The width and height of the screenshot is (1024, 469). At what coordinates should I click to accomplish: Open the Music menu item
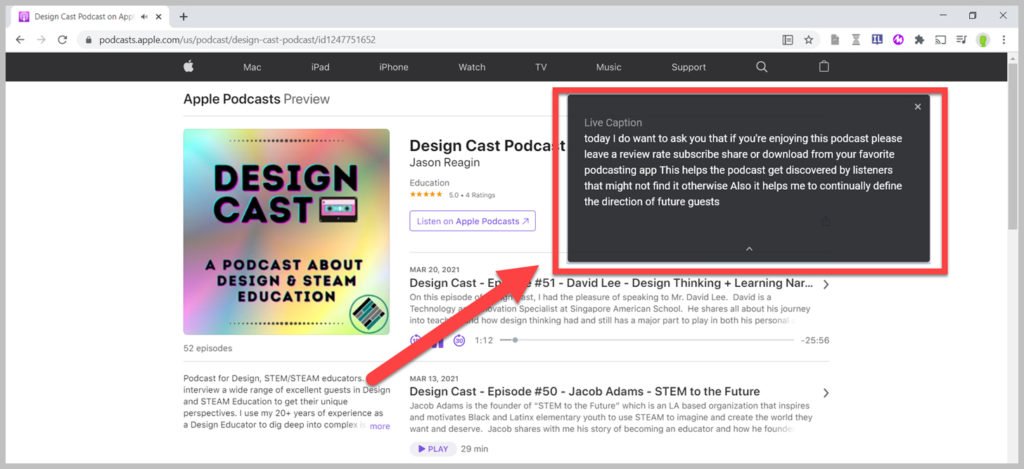click(x=609, y=67)
